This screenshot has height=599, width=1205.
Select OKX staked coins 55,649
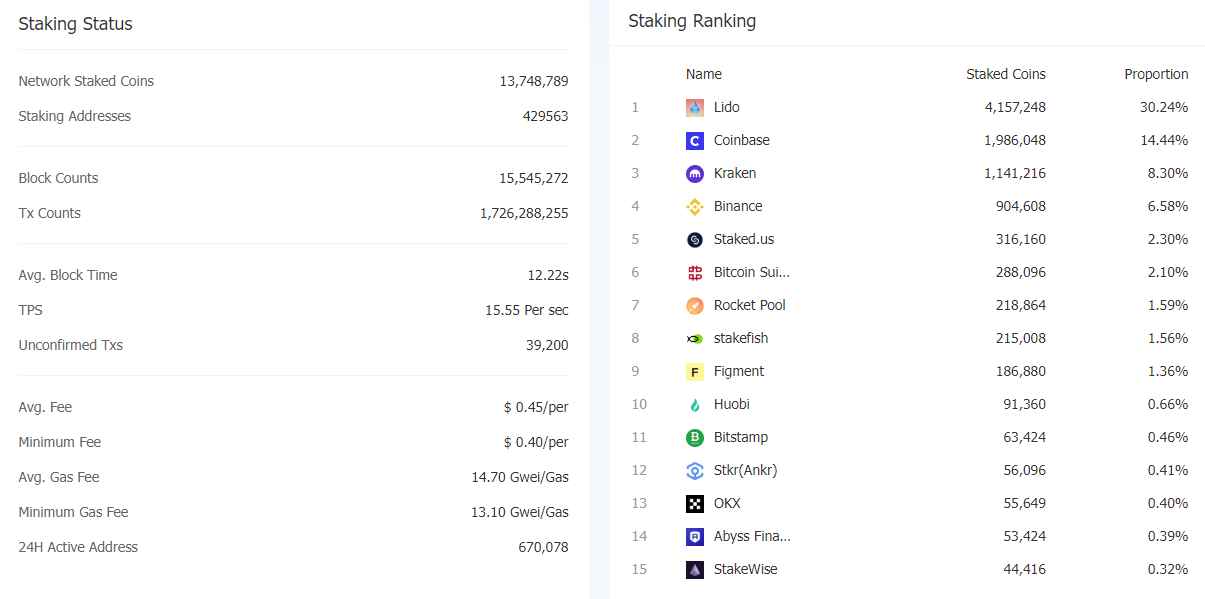(1025, 503)
